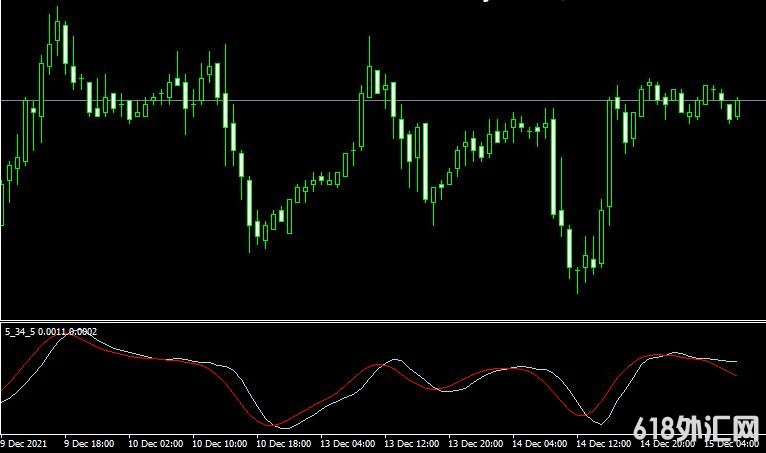Viewport: 766px width, 453px height.
Task: Select the 10 Dec 02:00 time axis label
Action: pyautogui.click(x=155, y=444)
